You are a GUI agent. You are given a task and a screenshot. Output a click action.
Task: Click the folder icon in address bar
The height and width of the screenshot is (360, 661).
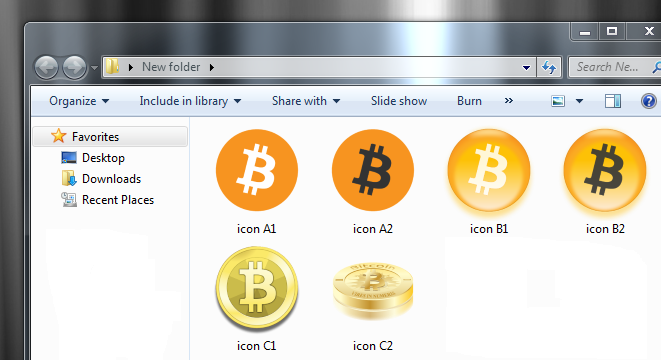click(x=112, y=67)
